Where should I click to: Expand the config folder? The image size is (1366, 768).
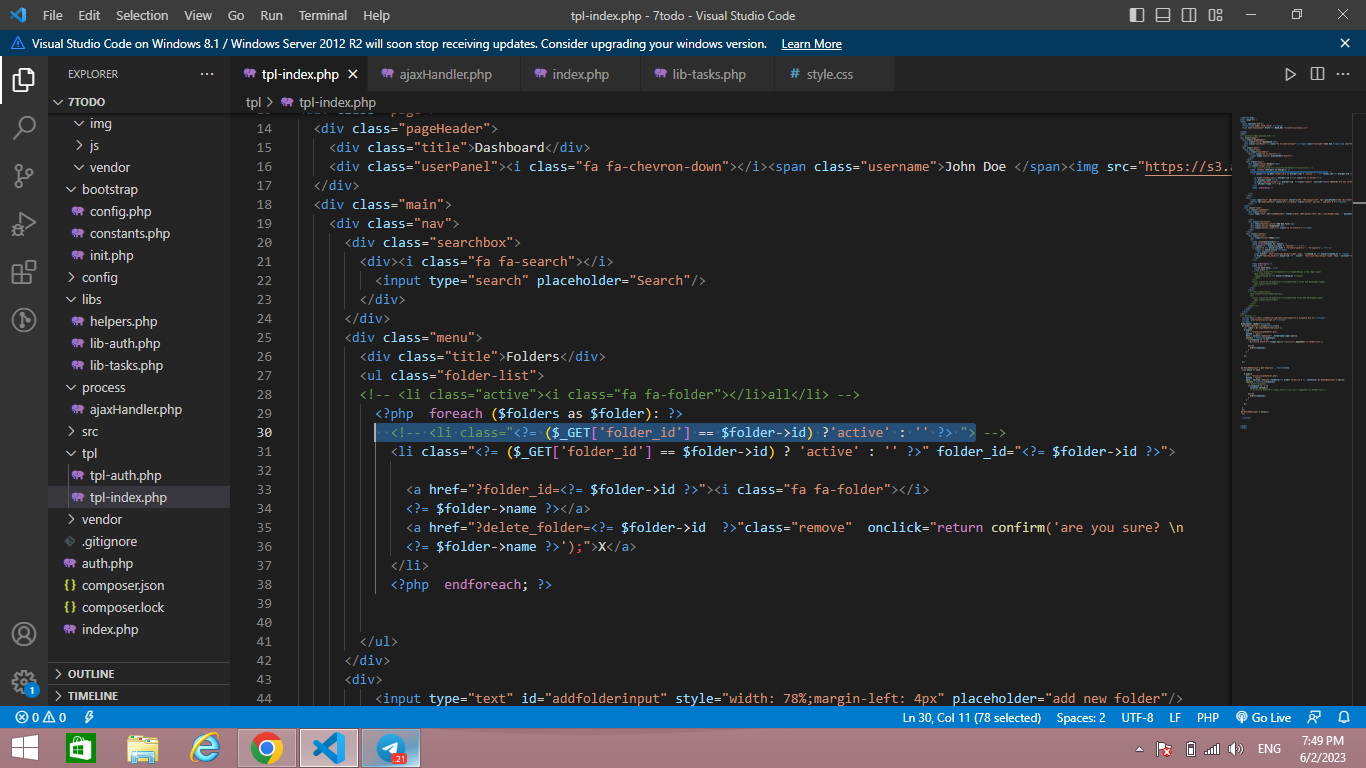point(139,278)
